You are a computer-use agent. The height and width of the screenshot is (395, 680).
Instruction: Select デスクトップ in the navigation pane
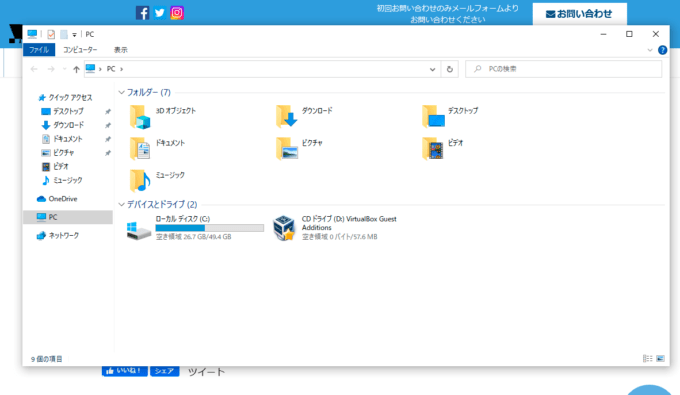[x=63, y=111]
